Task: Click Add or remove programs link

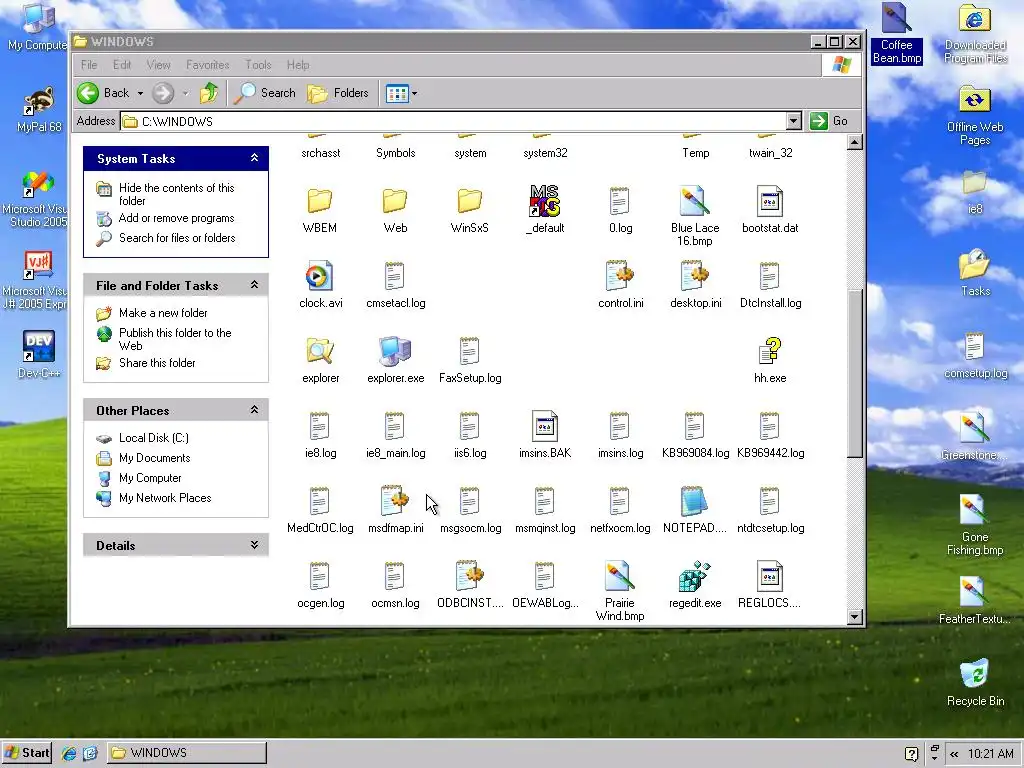Action: click(x=176, y=218)
